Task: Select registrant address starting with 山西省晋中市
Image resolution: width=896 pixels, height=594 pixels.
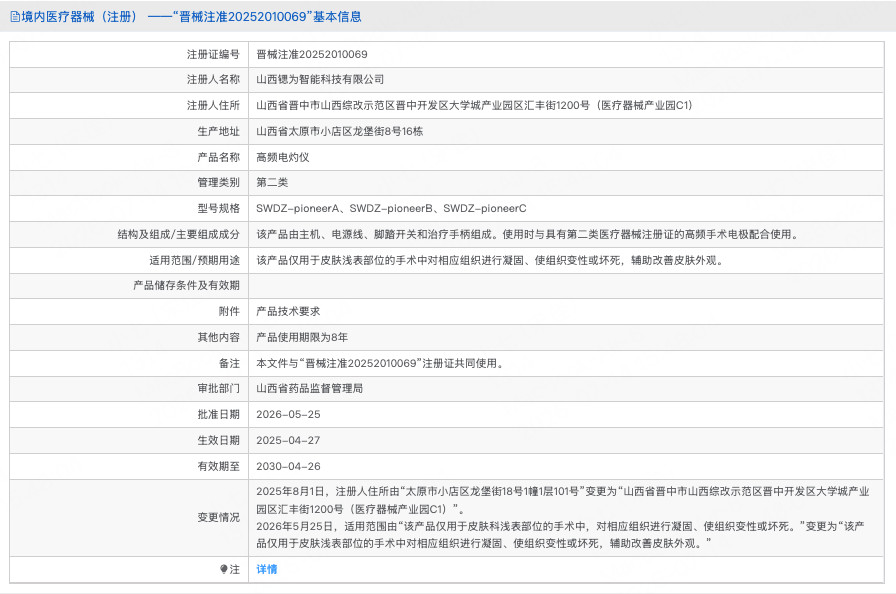Action: pos(474,105)
